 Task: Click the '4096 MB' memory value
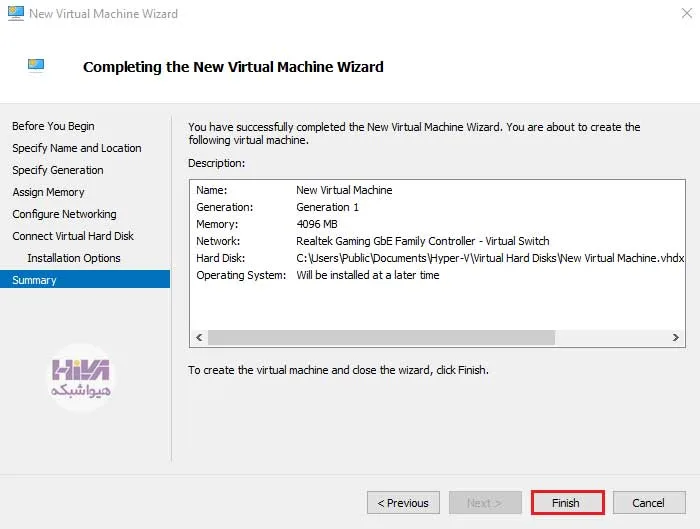317,224
